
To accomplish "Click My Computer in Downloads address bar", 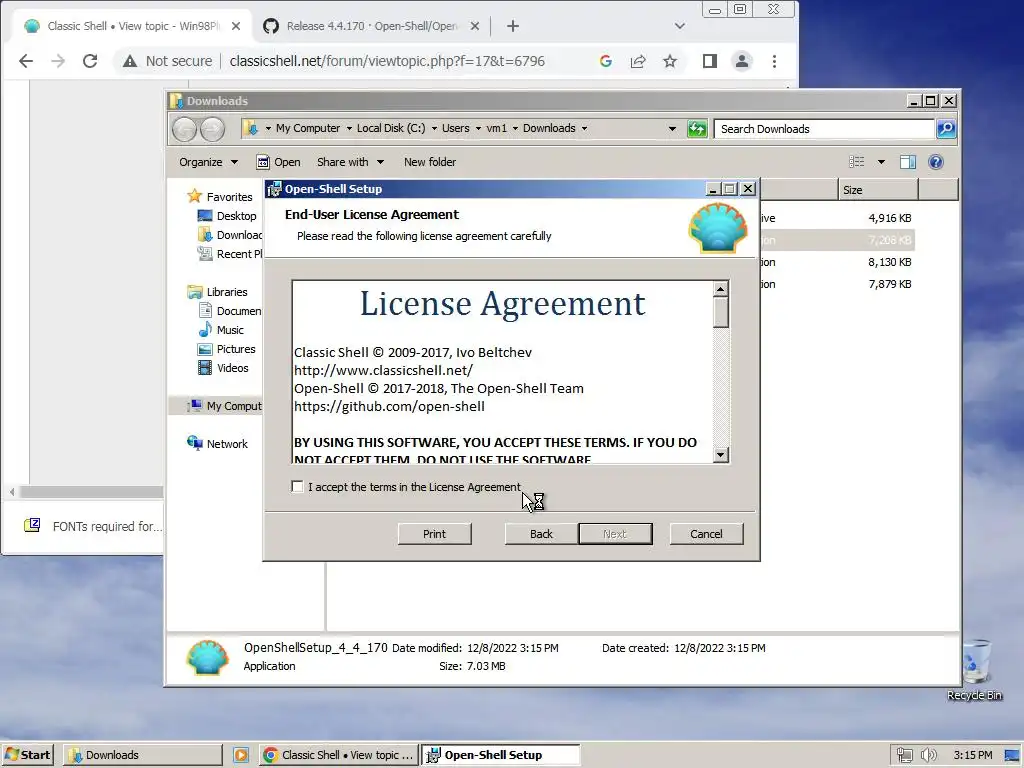I will tap(308, 128).
